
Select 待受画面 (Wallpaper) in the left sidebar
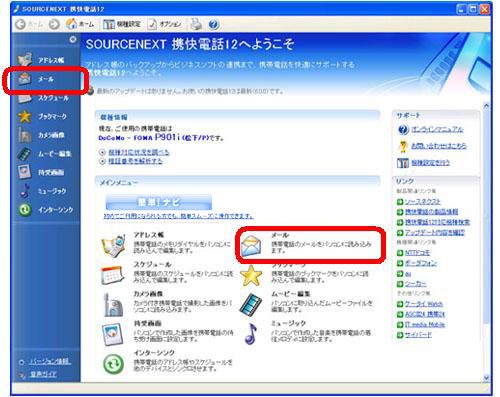click(x=41, y=172)
